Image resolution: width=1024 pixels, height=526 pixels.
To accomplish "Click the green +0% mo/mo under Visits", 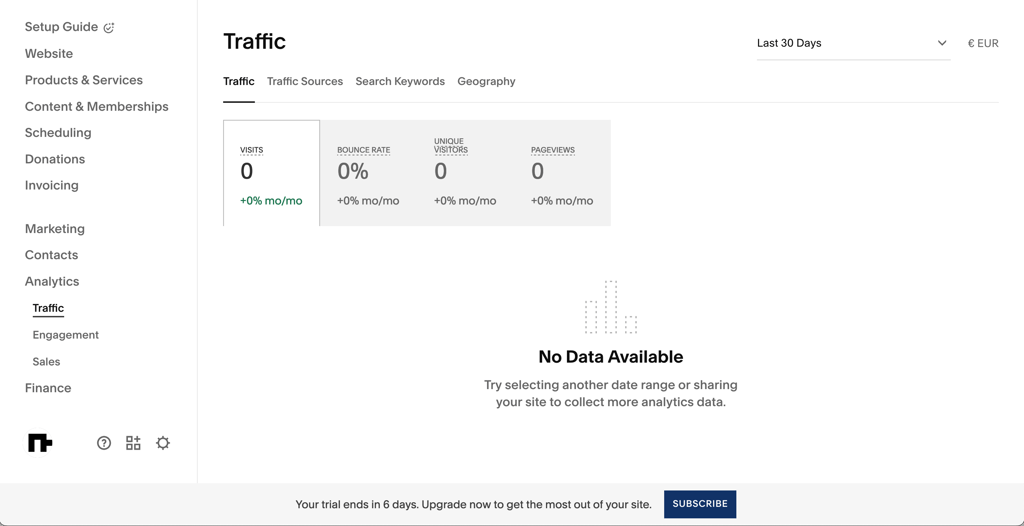I will point(271,201).
